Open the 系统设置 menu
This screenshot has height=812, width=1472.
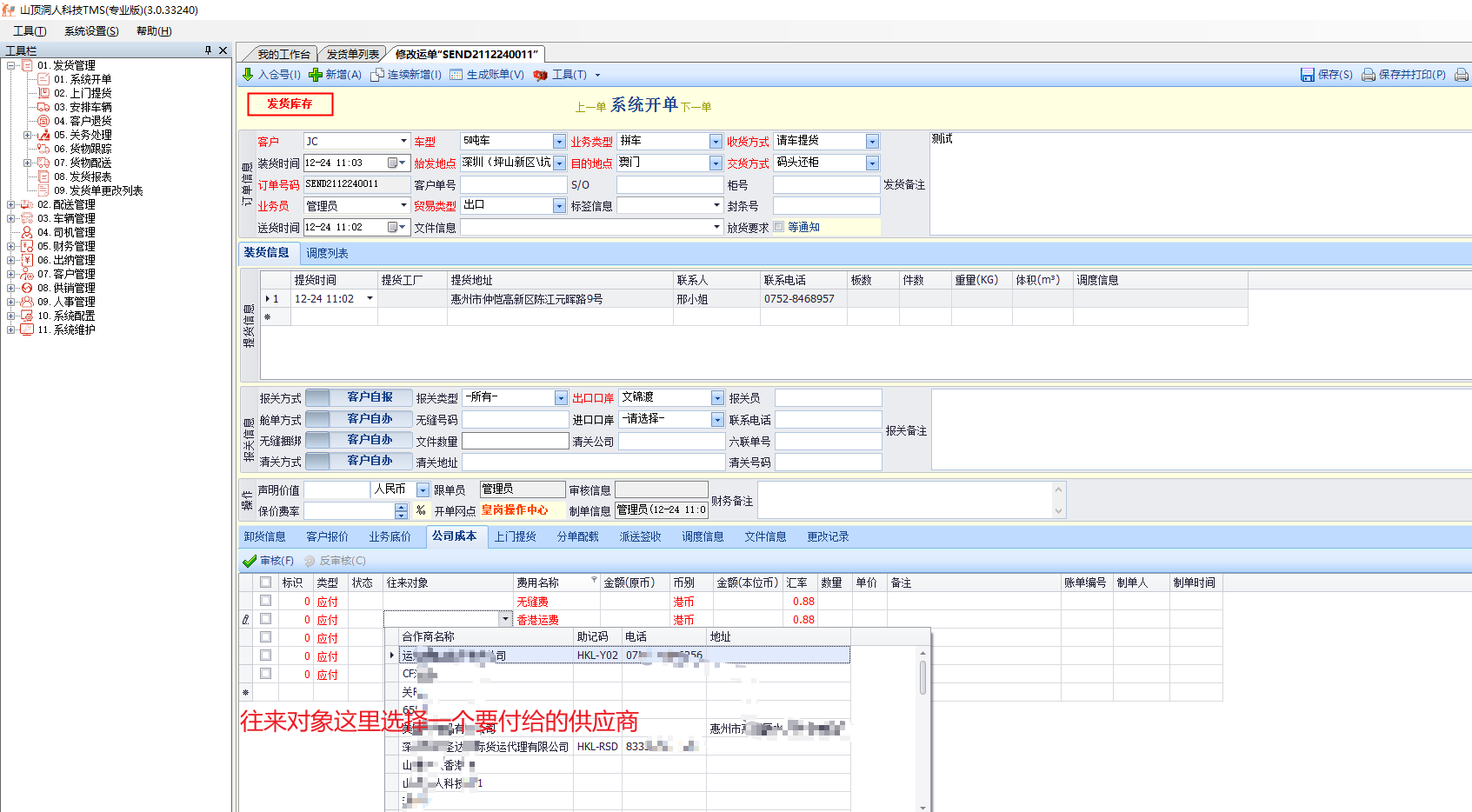pos(91,31)
